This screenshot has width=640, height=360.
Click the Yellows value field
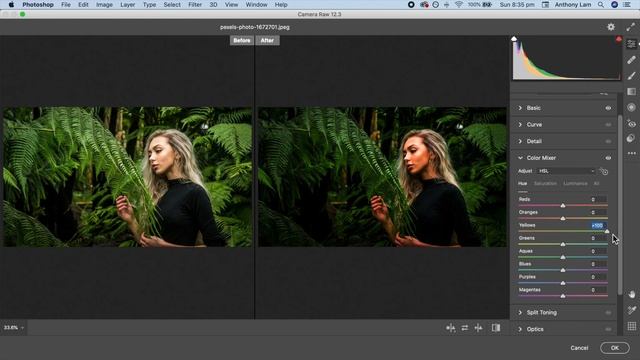pos(598,225)
